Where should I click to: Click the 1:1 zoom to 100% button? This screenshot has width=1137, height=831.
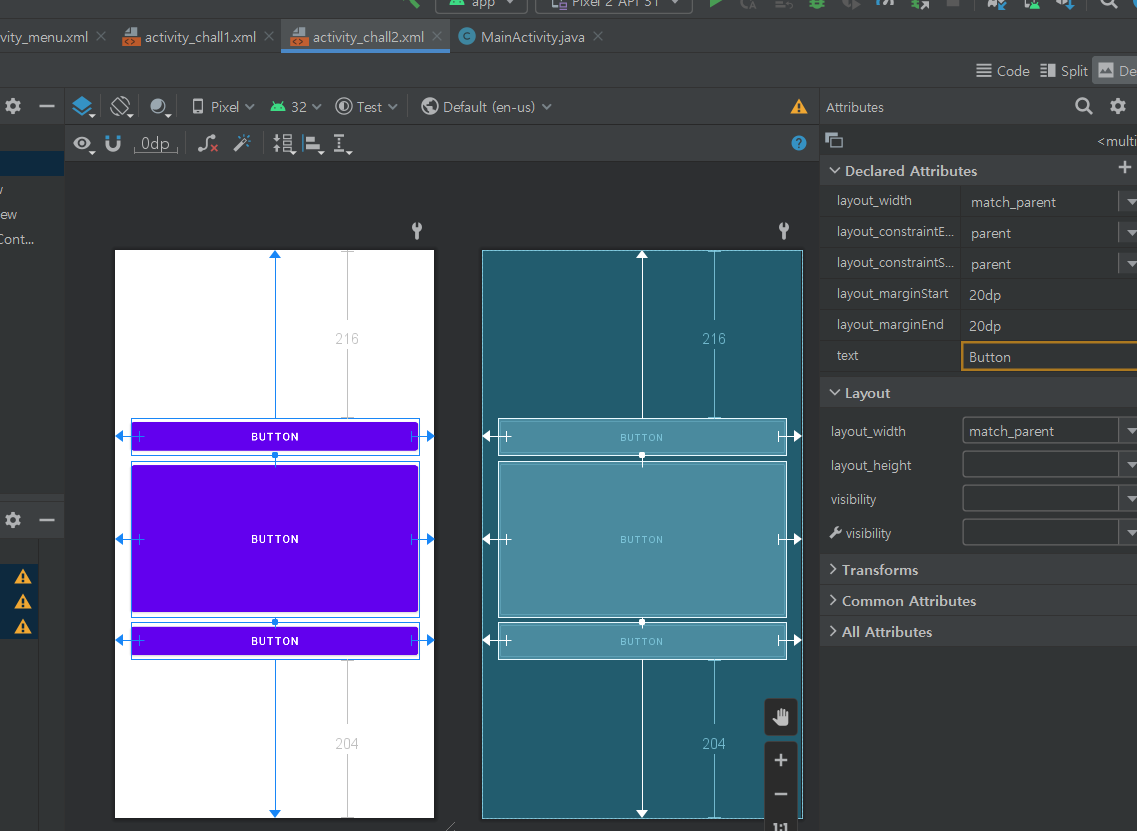(x=780, y=824)
